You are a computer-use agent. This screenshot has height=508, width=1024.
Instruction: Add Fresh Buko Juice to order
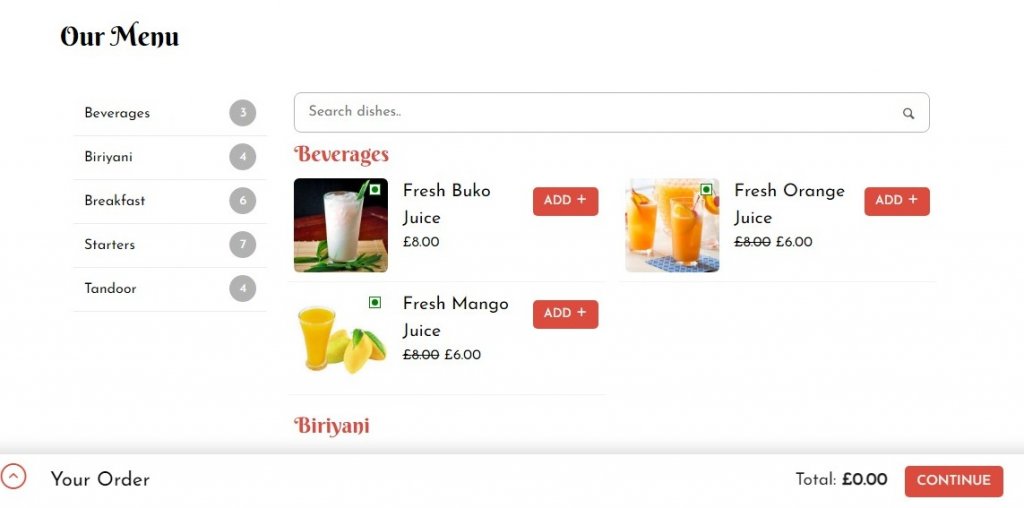(x=566, y=201)
